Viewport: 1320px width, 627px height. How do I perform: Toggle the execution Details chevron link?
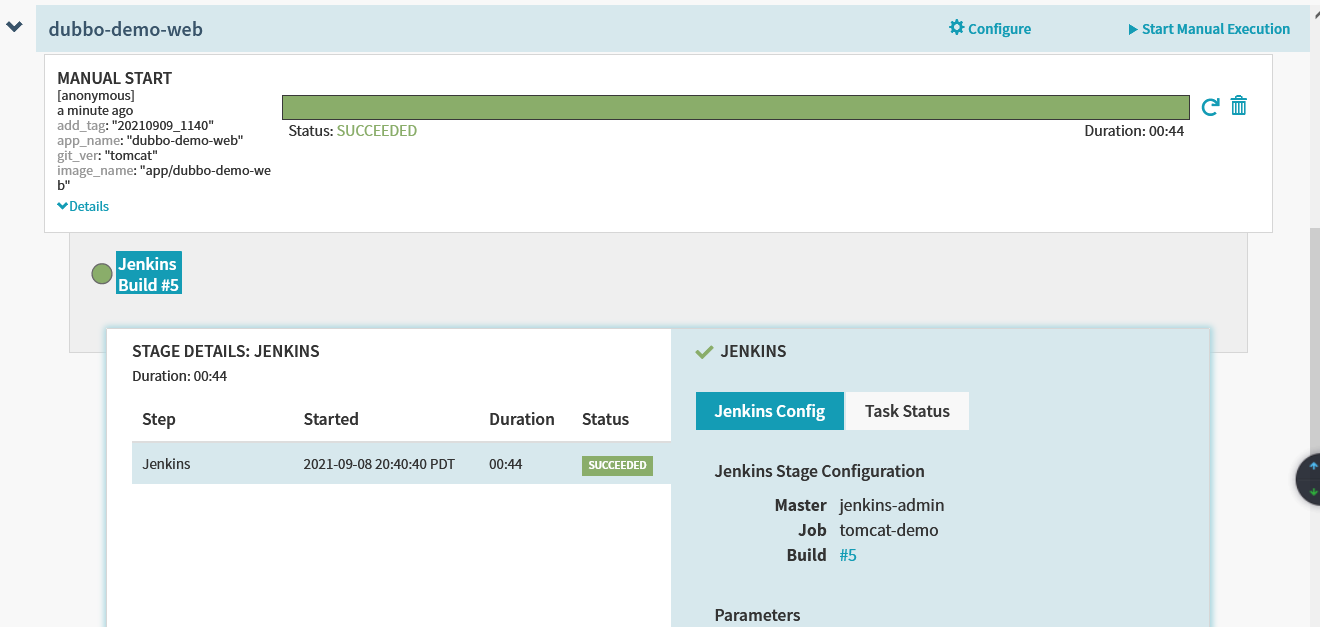(83, 206)
